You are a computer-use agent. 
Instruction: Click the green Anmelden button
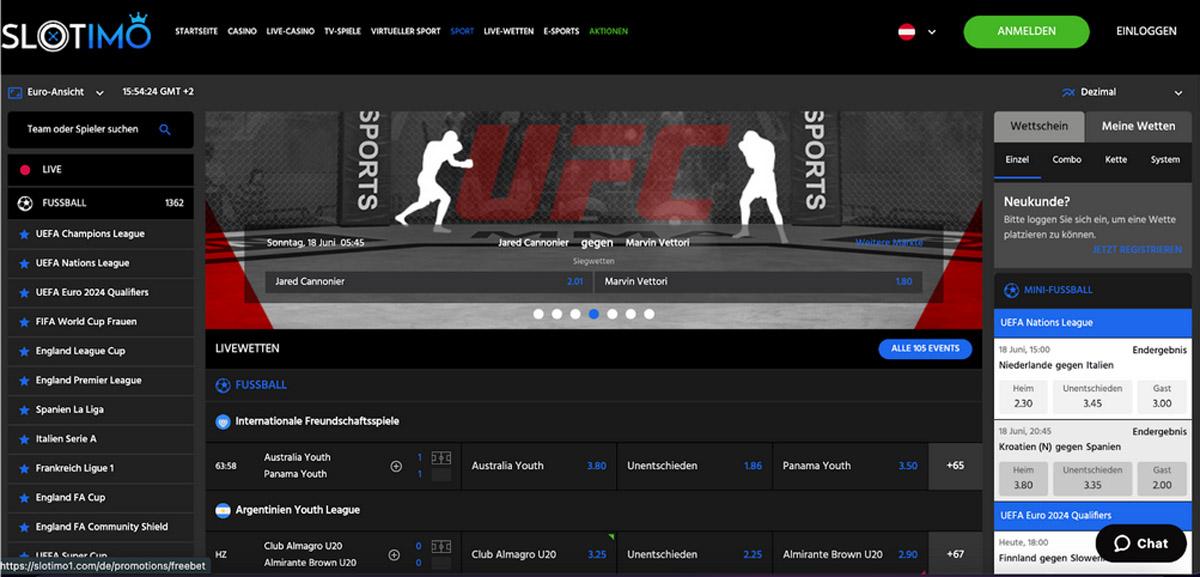(x=1026, y=31)
